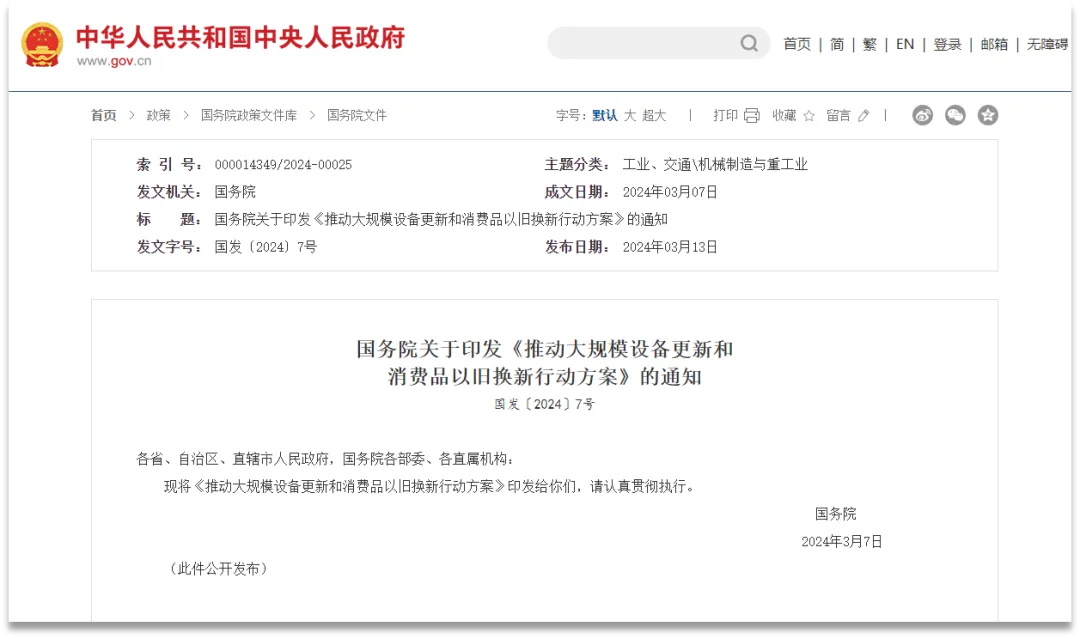Switch site language to EN

click(905, 44)
